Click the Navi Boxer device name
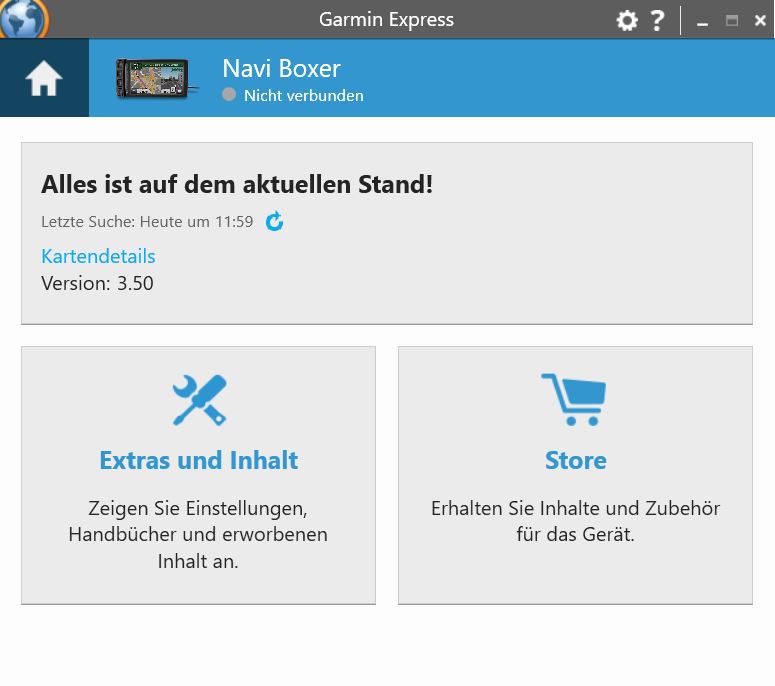 [x=281, y=68]
